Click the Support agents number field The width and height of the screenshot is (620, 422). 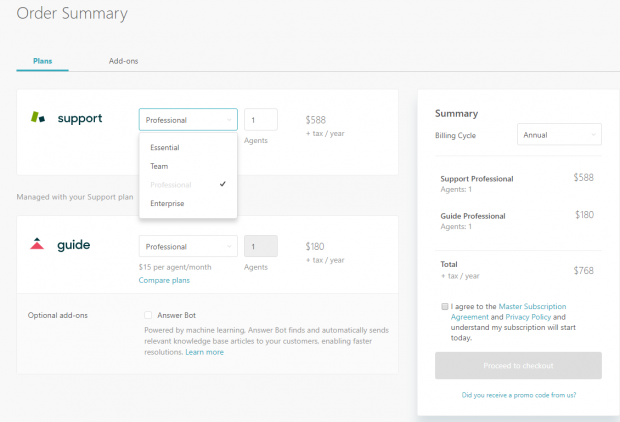(261, 119)
